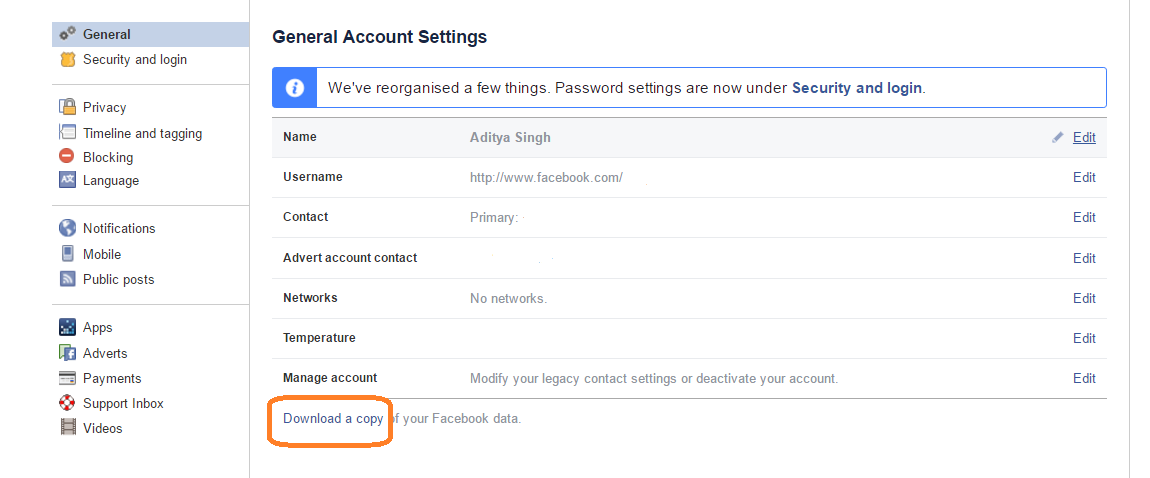Select the Privacy padlock icon
Image resolution: width=1150 pixels, height=478 pixels.
[67, 107]
